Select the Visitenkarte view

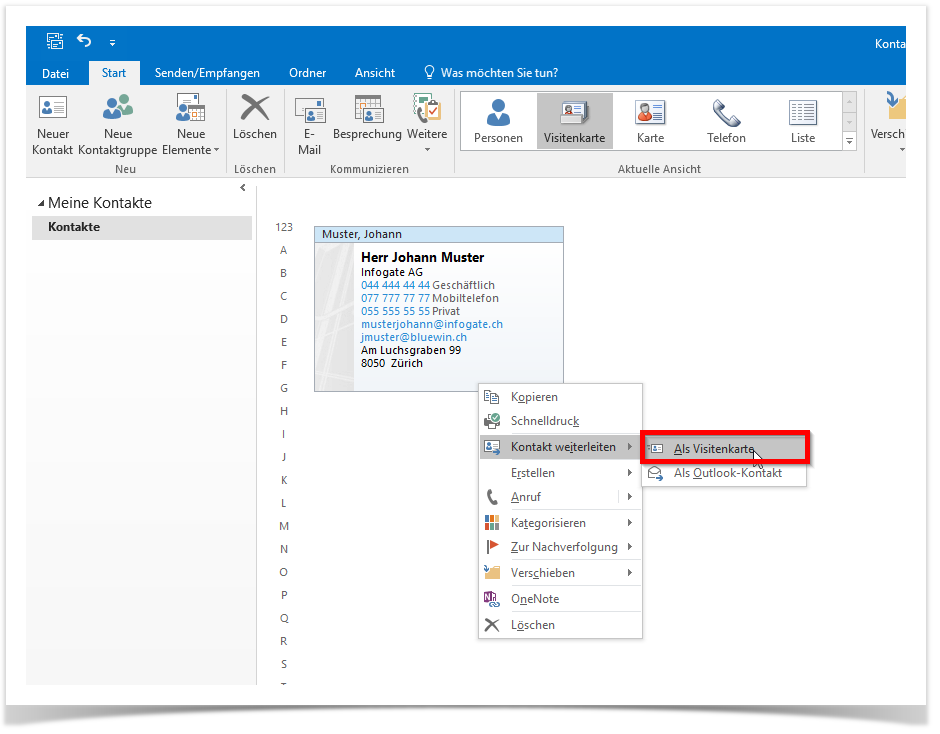pyautogui.click(x=574, y=122)
